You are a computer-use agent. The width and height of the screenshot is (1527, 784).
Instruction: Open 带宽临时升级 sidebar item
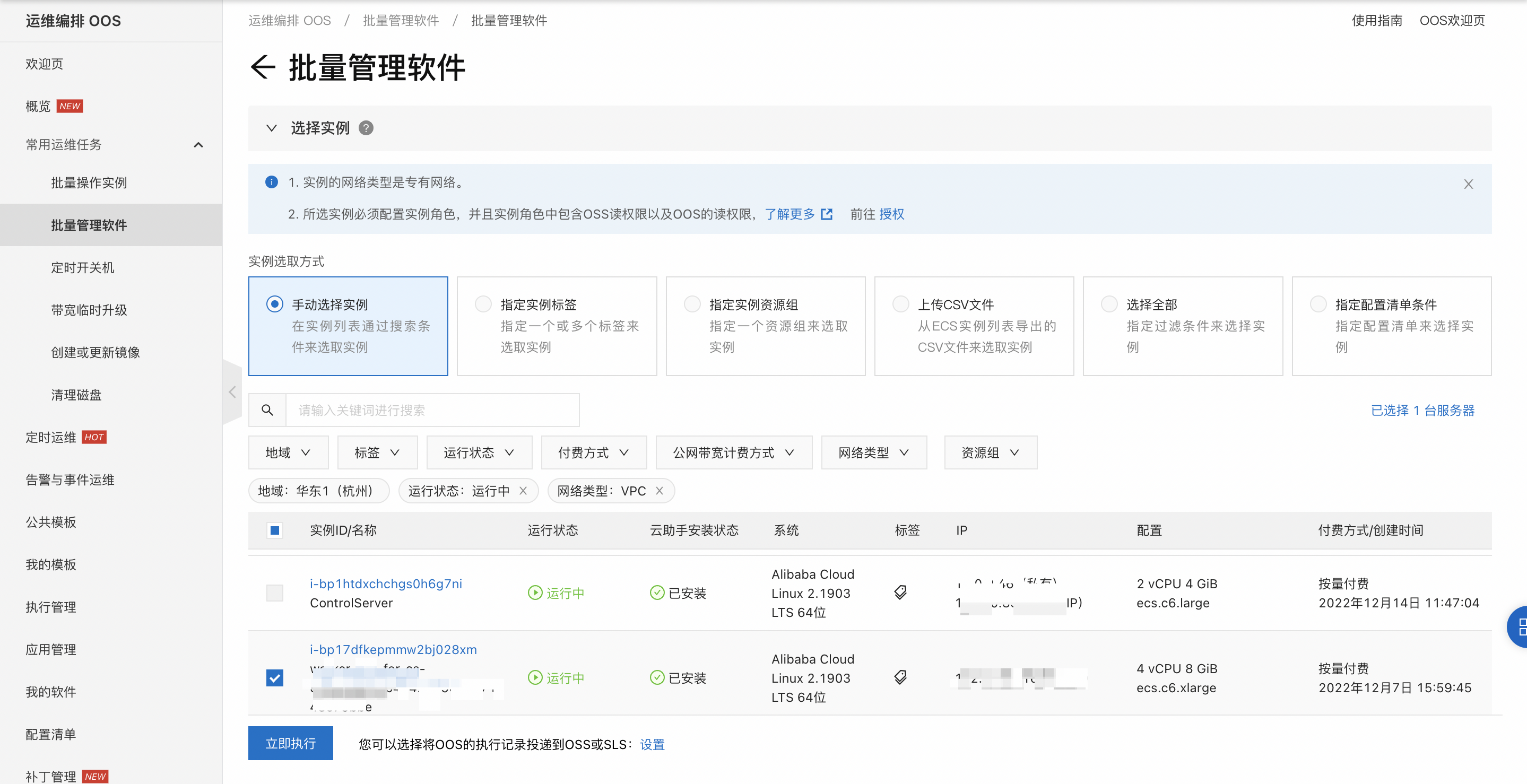[89, 310]
